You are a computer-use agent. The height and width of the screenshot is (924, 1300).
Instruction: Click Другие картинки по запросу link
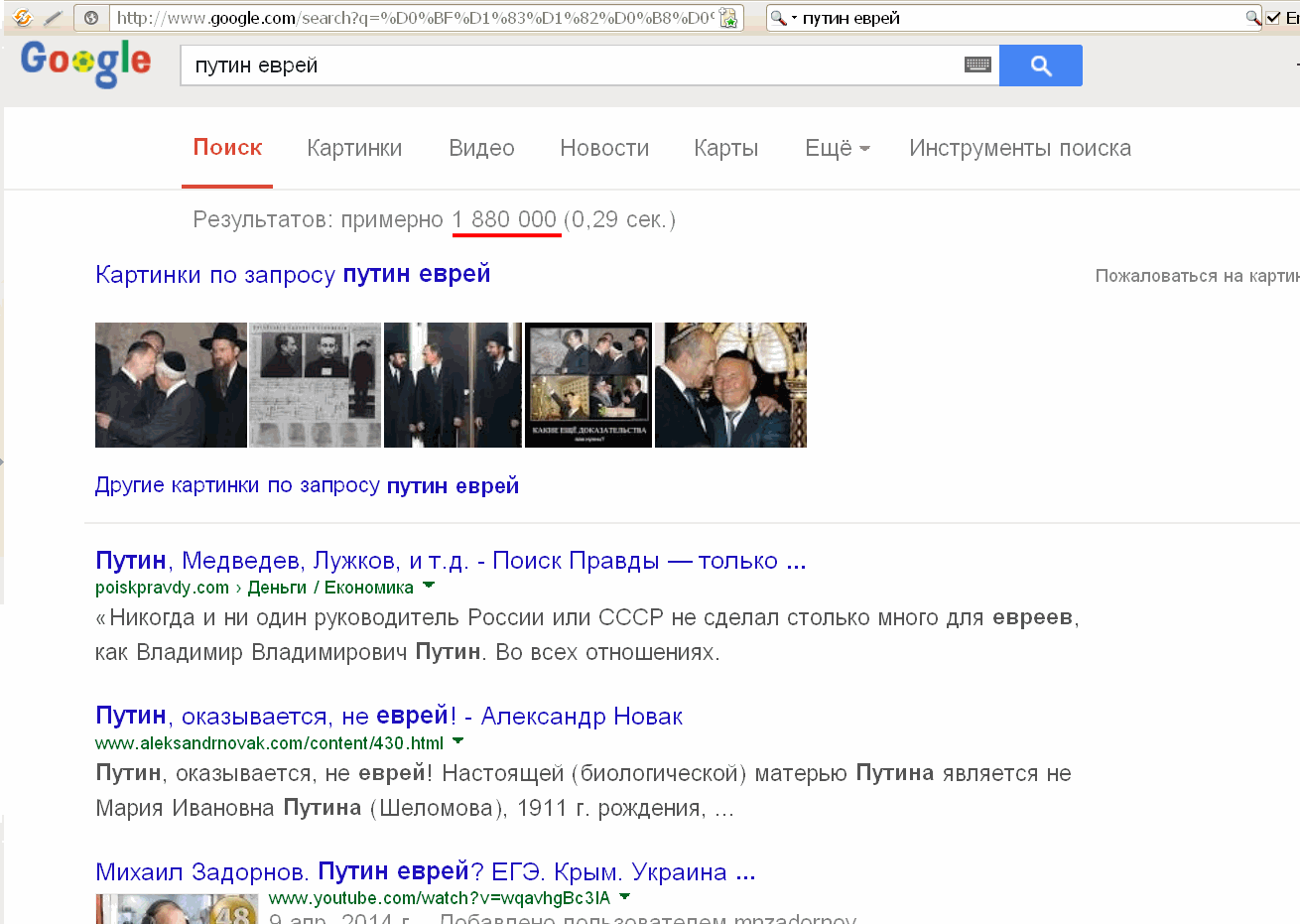pos(307,485)
